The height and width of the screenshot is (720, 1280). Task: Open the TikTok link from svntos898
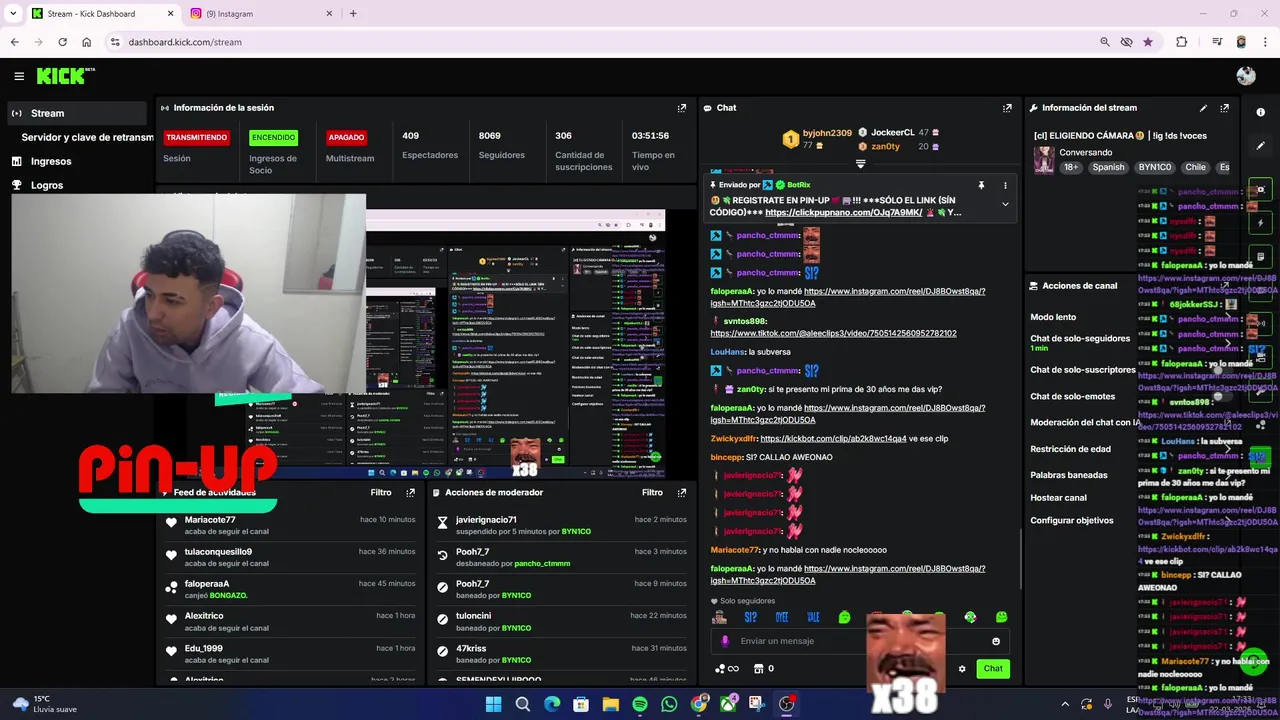(833, 333)
